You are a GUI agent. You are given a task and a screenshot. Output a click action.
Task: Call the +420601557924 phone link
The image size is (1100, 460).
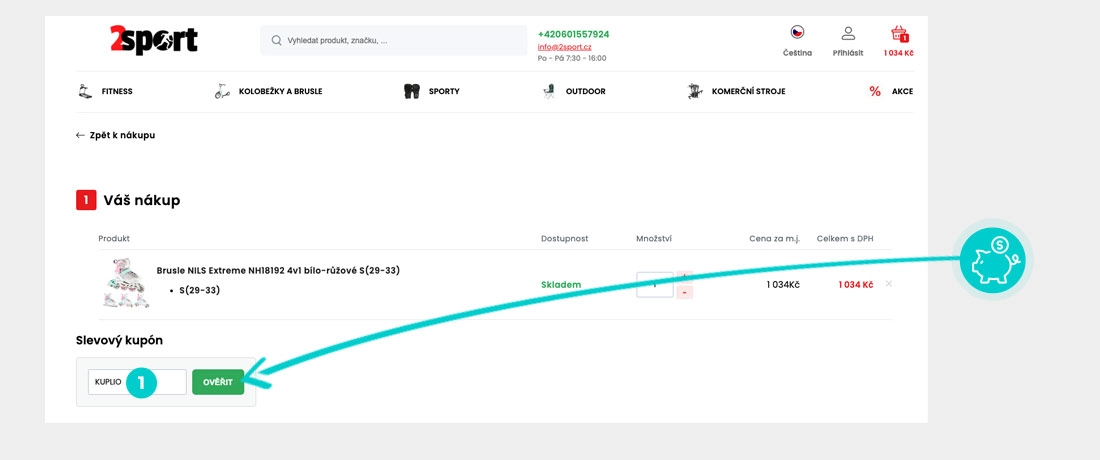click(573, 34)
